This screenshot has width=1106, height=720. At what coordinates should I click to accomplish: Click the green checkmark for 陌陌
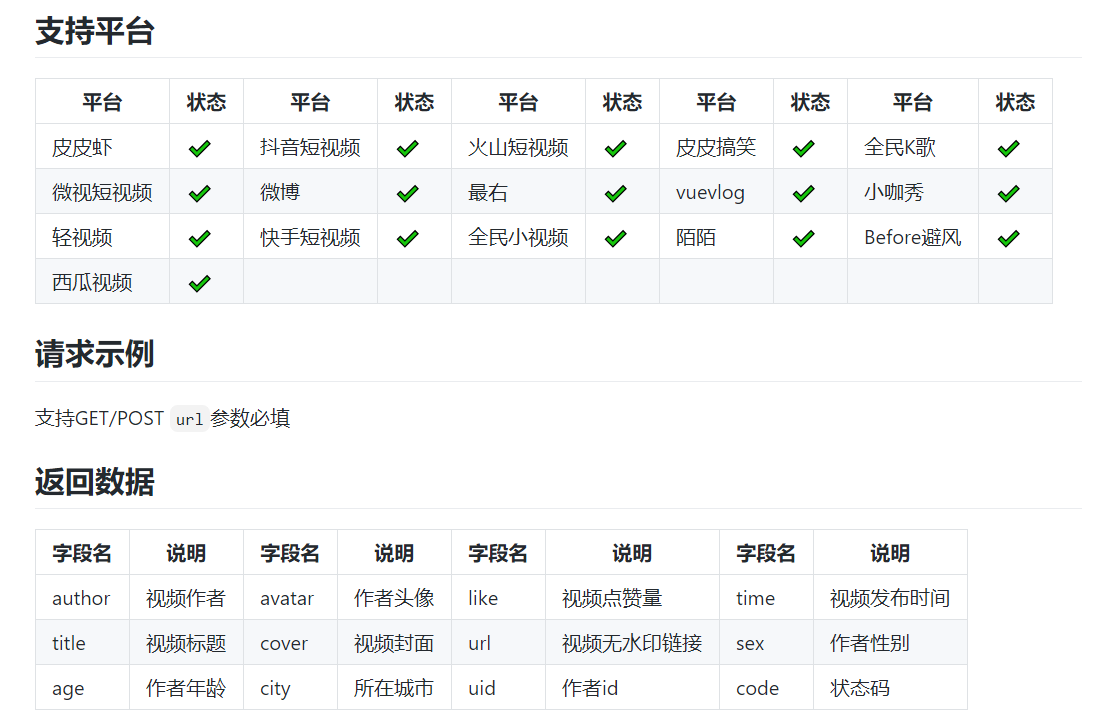tap(803, 238)
